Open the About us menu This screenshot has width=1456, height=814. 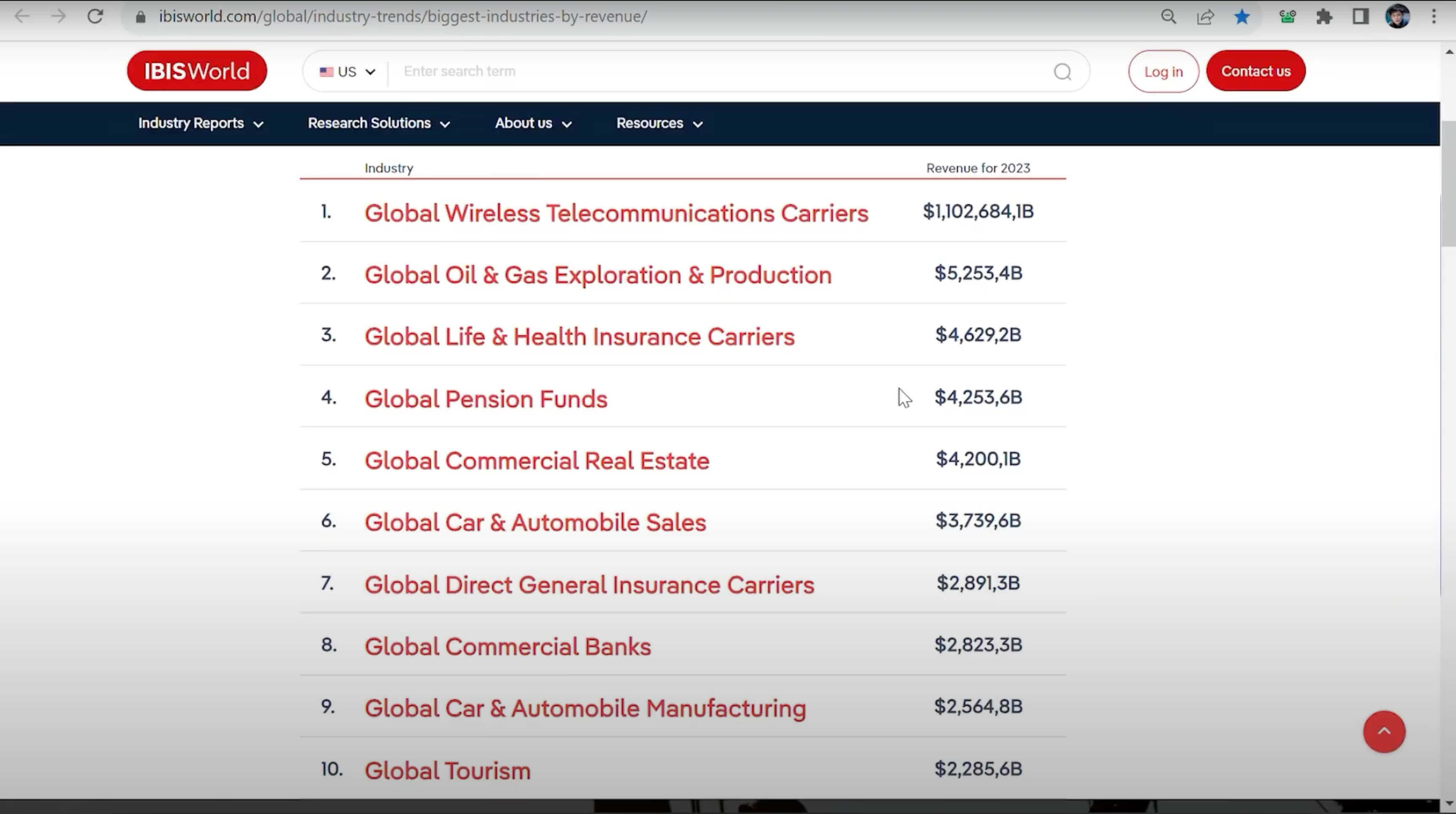533,123
